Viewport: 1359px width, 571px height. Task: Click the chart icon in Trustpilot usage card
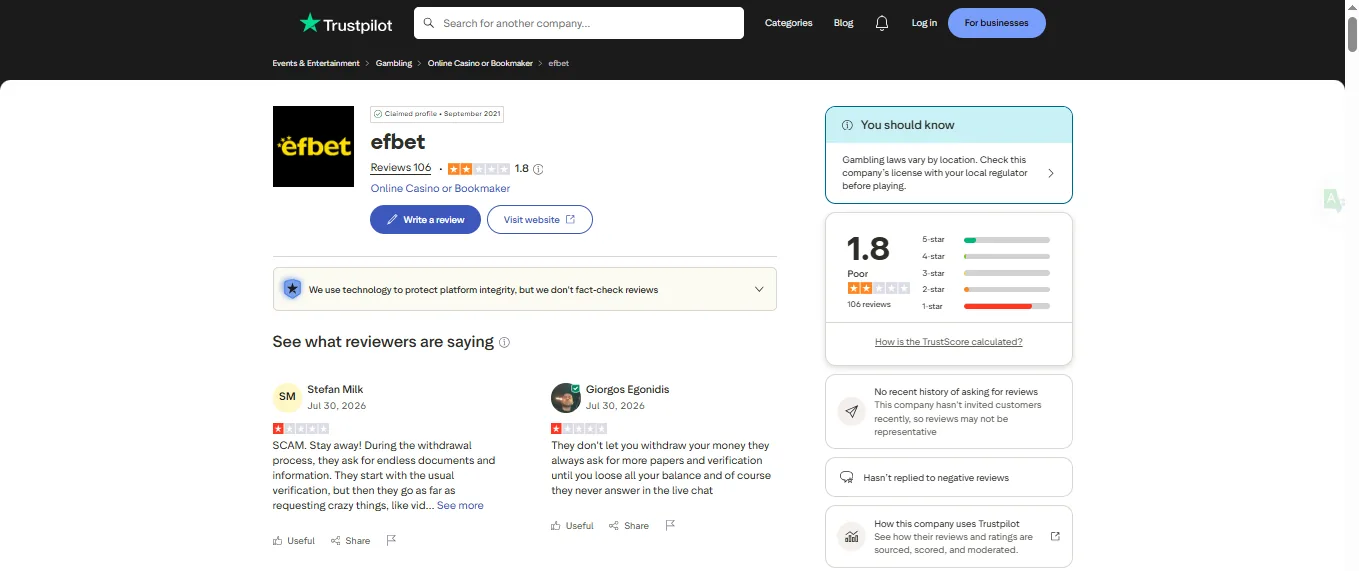tap(851, 537)
